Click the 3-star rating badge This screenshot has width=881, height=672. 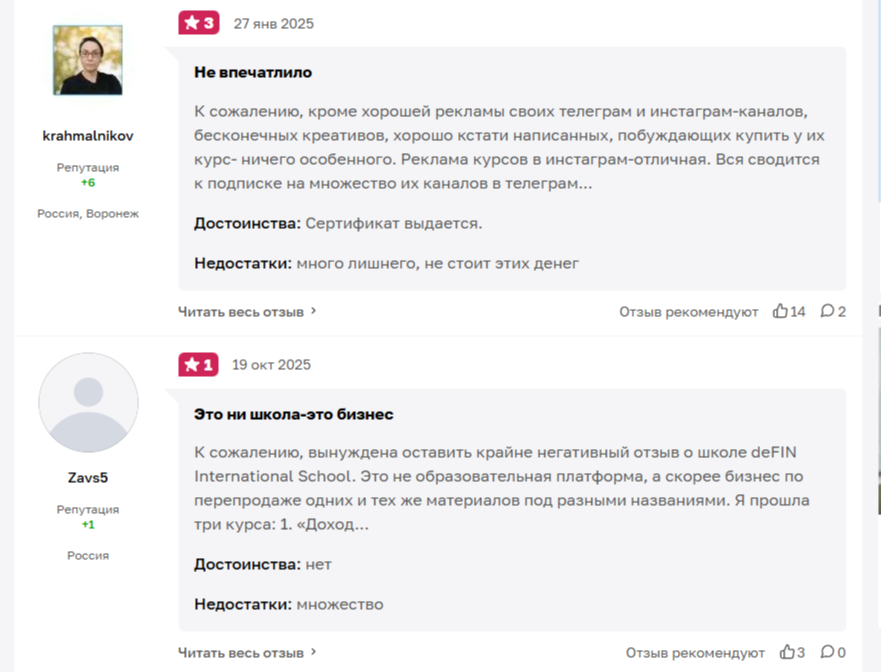[x=199, y=23]
